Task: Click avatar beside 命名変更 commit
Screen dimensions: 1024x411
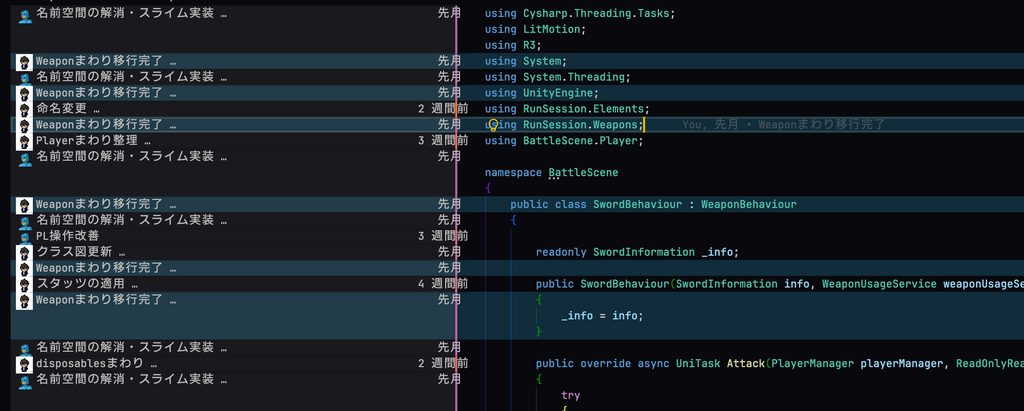Action: pos(25,109)
